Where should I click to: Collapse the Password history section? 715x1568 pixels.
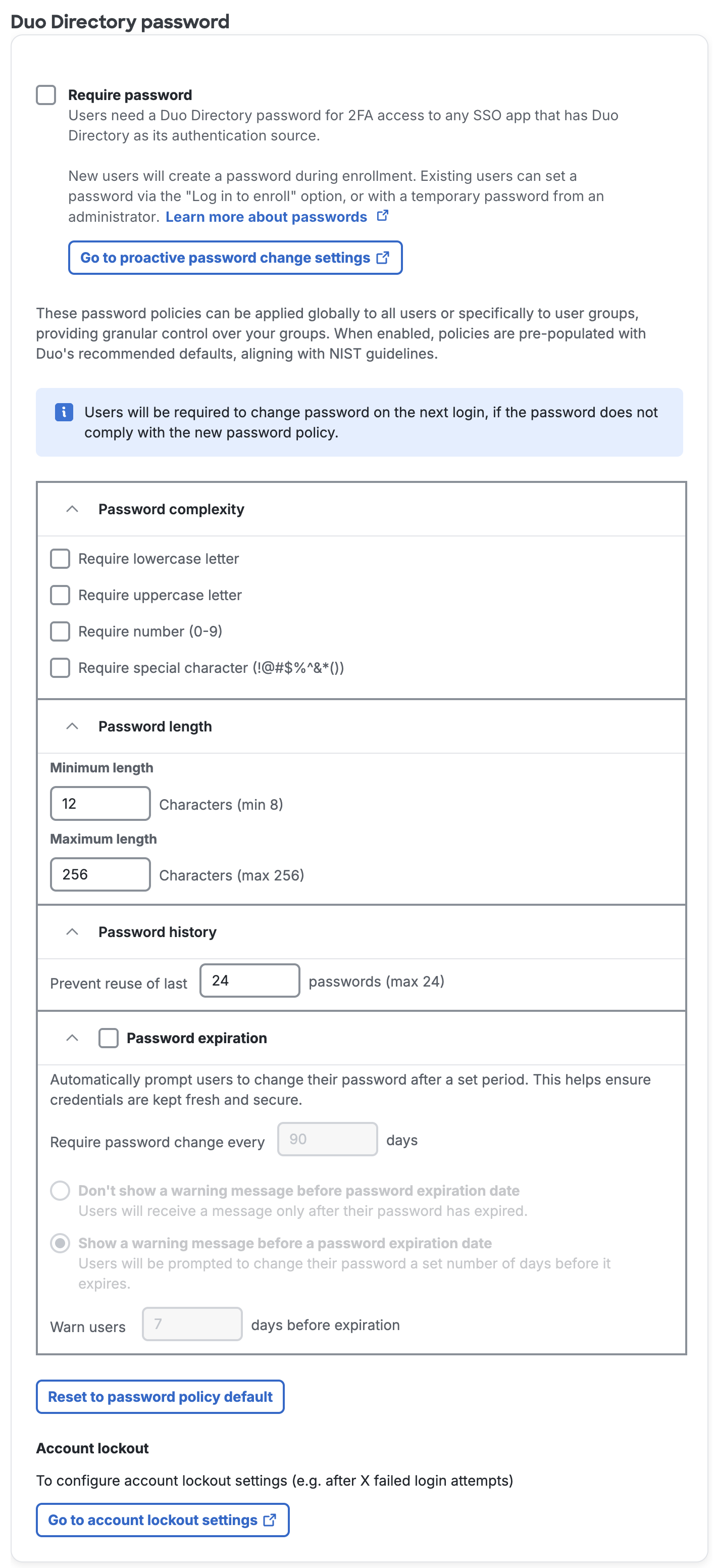click(x=72, y=932)
